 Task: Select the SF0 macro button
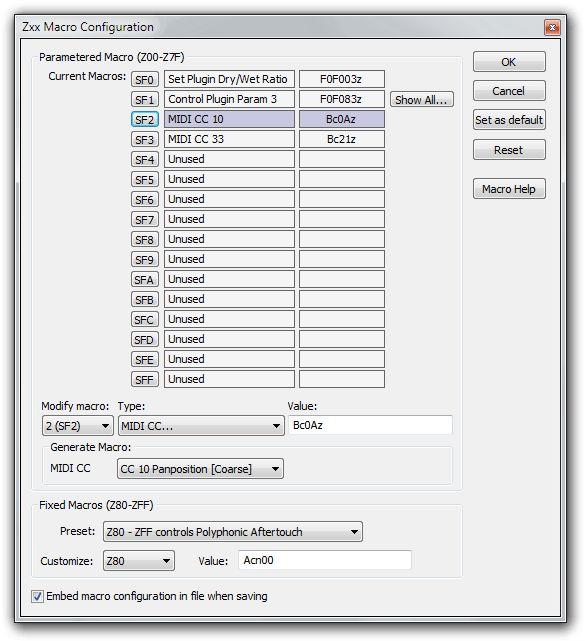pos(145,79)
